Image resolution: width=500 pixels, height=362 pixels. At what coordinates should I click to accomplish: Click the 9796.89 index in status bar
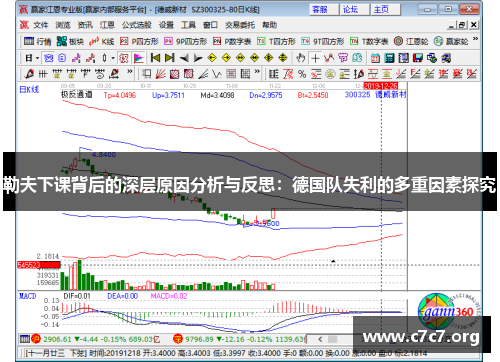click(x=199, y=339)
